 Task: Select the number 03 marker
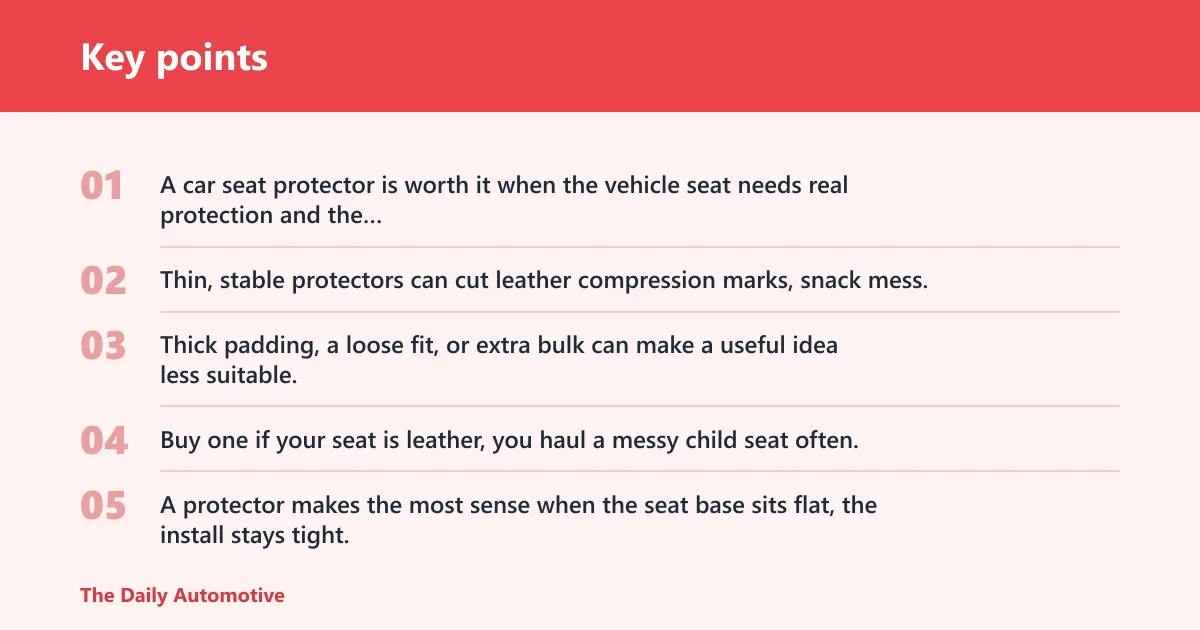pos(103,346)
